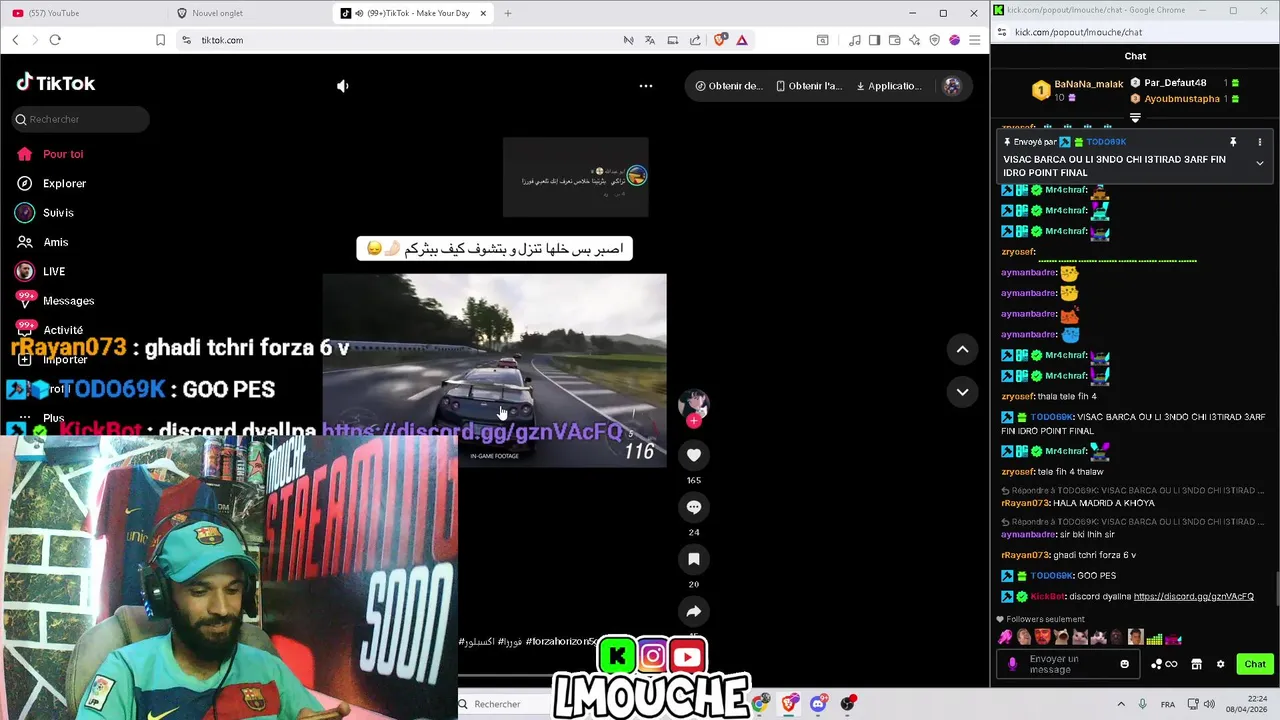Click the Forza racing video
1280x720 pixels.
click(494, 370)
